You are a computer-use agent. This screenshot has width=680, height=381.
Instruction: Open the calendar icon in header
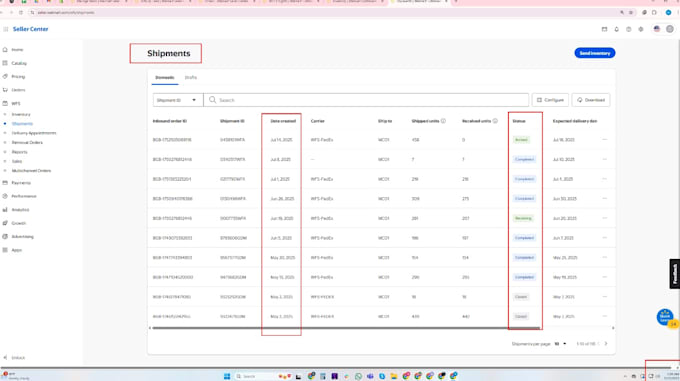(x=604, y=29)
